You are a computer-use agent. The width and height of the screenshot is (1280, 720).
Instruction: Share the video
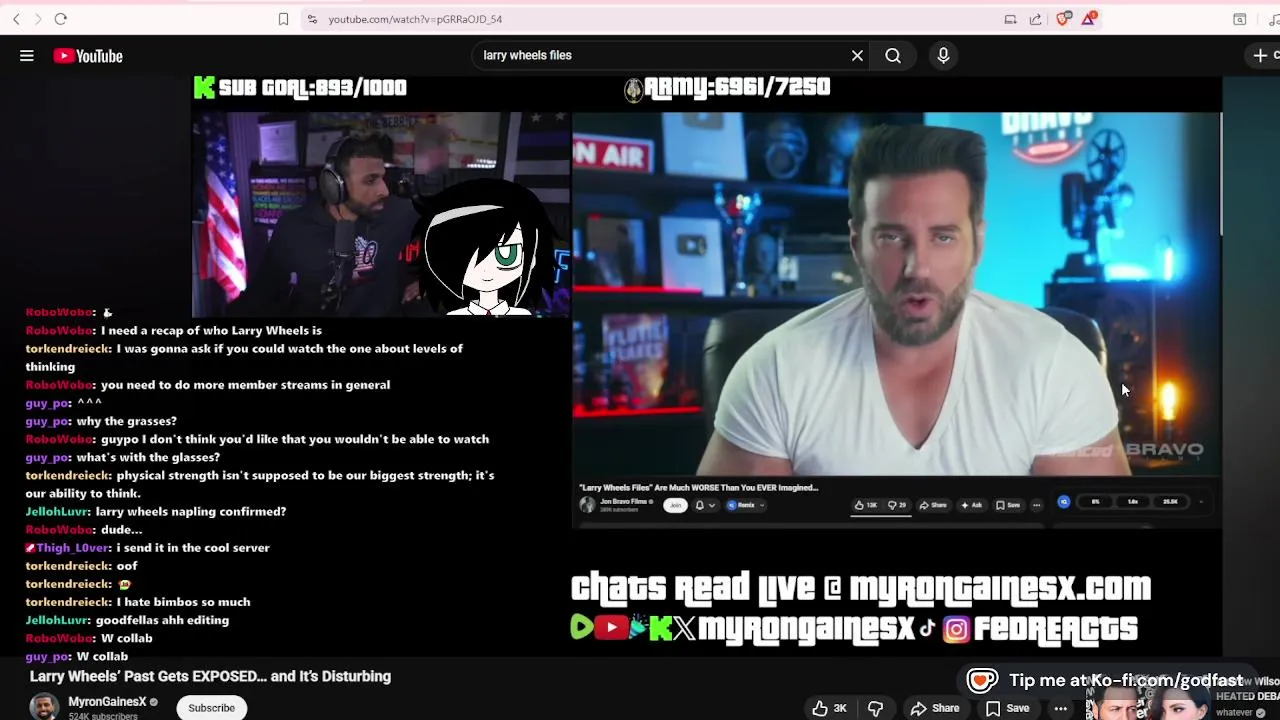click(x=935, y=708)
